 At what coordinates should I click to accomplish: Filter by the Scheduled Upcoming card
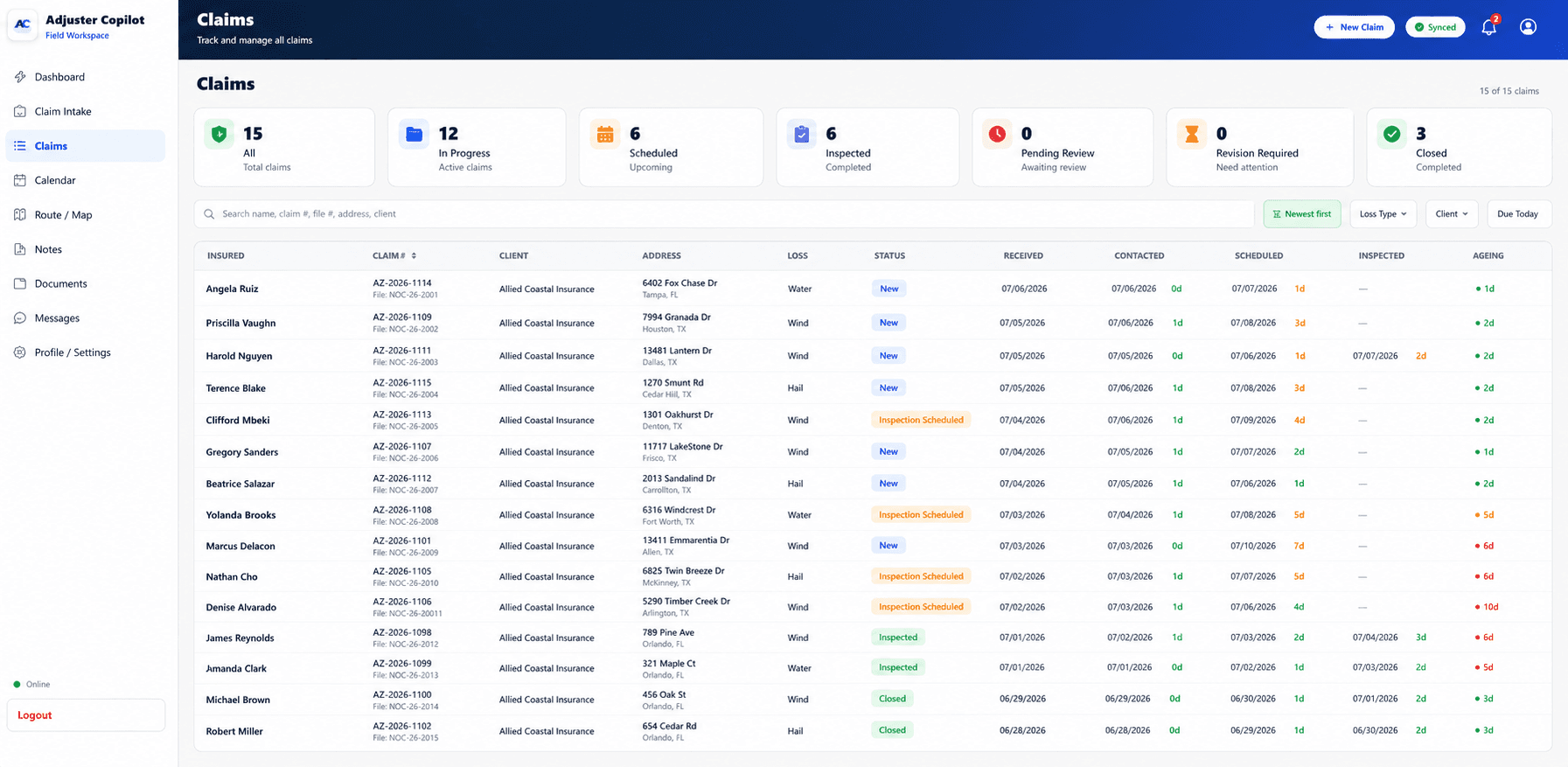[x=671, y=147]
